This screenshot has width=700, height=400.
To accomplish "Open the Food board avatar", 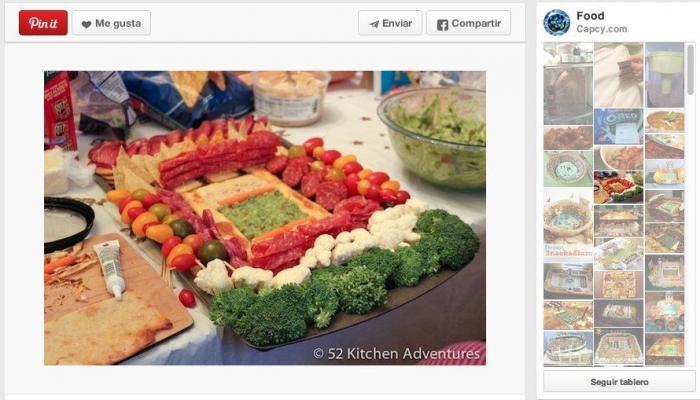I will [556, 22].
